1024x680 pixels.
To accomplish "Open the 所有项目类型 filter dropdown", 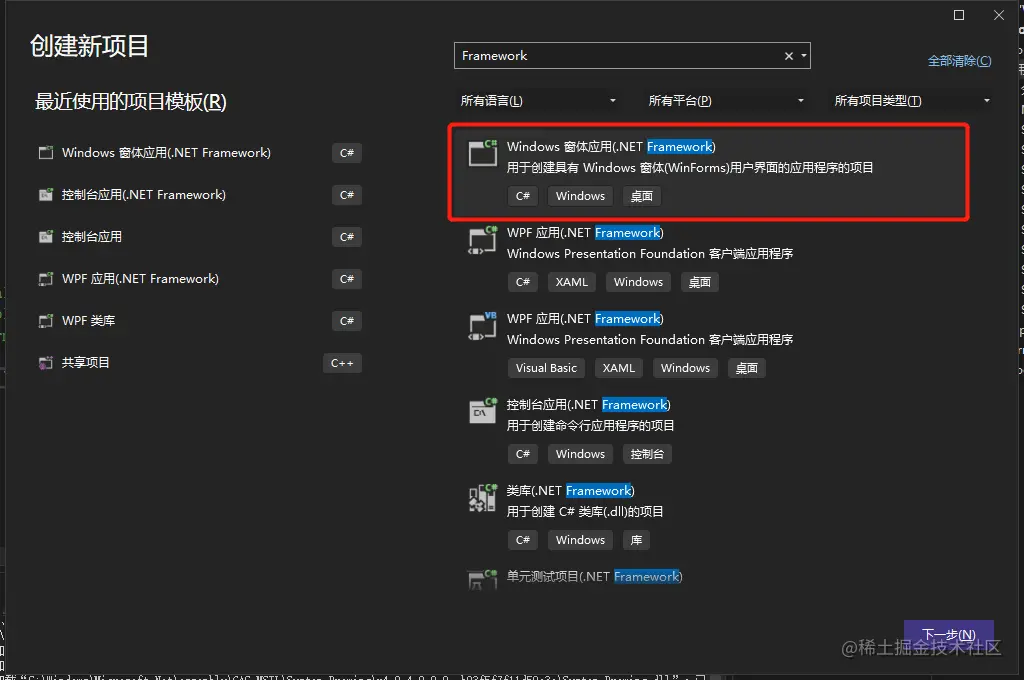I will [x=912, y=101].
